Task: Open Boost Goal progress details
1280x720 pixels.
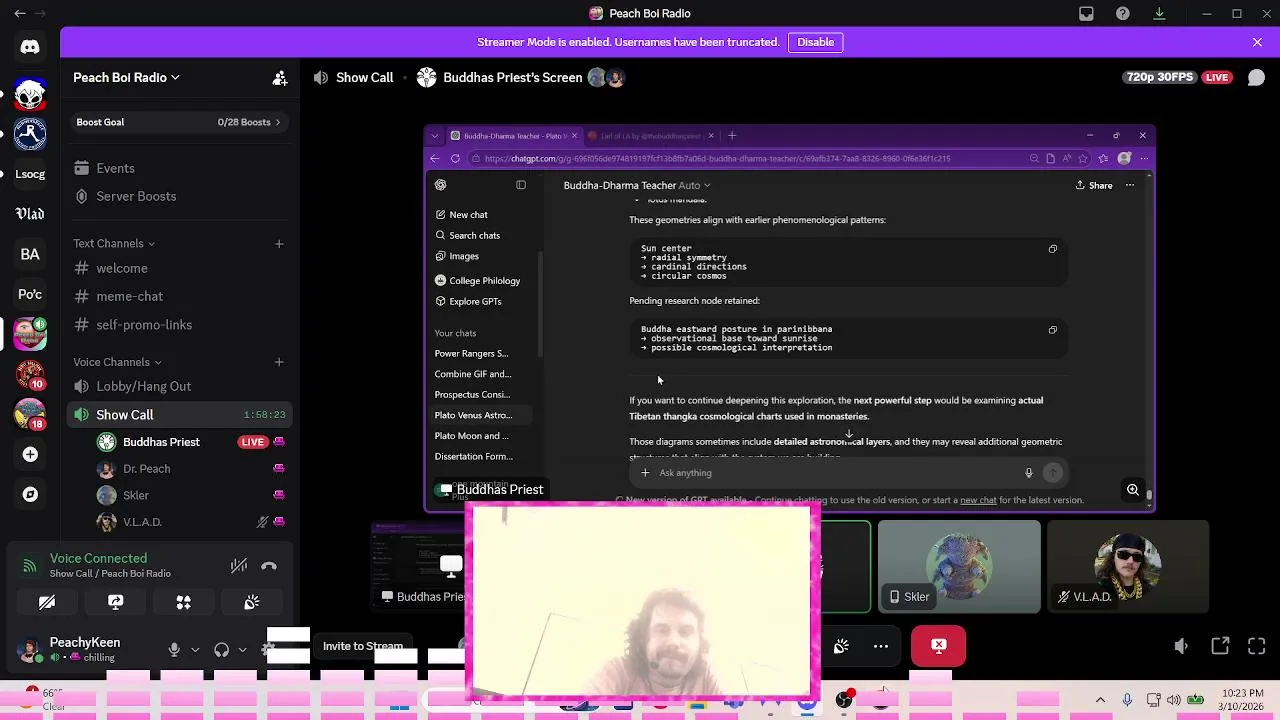Action: pos(180,122)
